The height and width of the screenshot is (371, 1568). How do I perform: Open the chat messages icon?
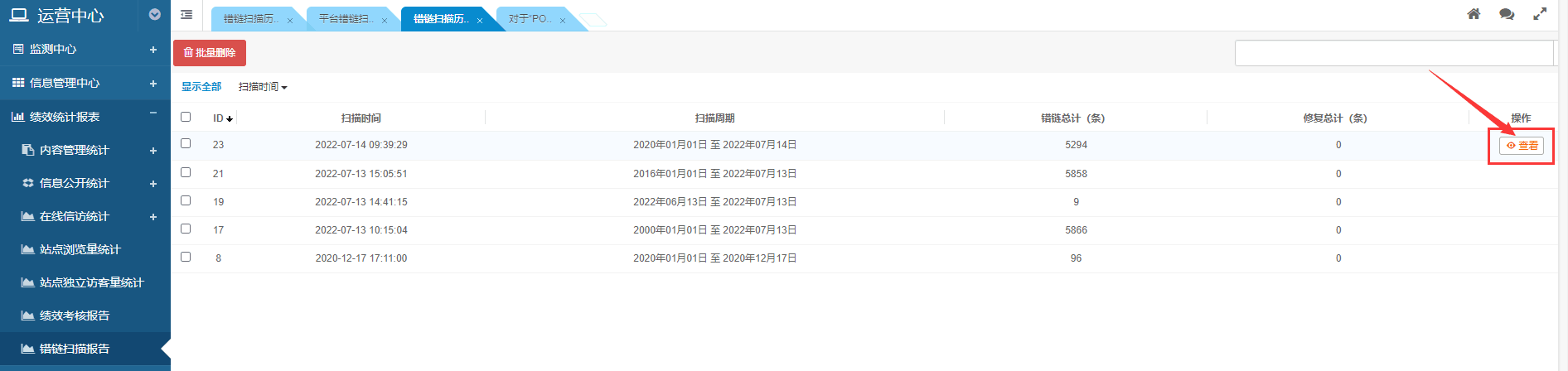point(1507,14)
